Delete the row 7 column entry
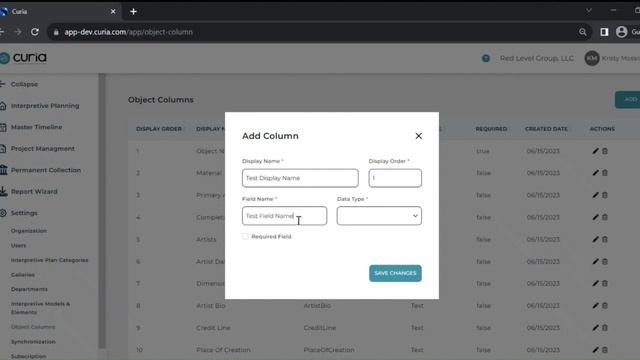Screen dimensions: 640x360 pos(605,283)
